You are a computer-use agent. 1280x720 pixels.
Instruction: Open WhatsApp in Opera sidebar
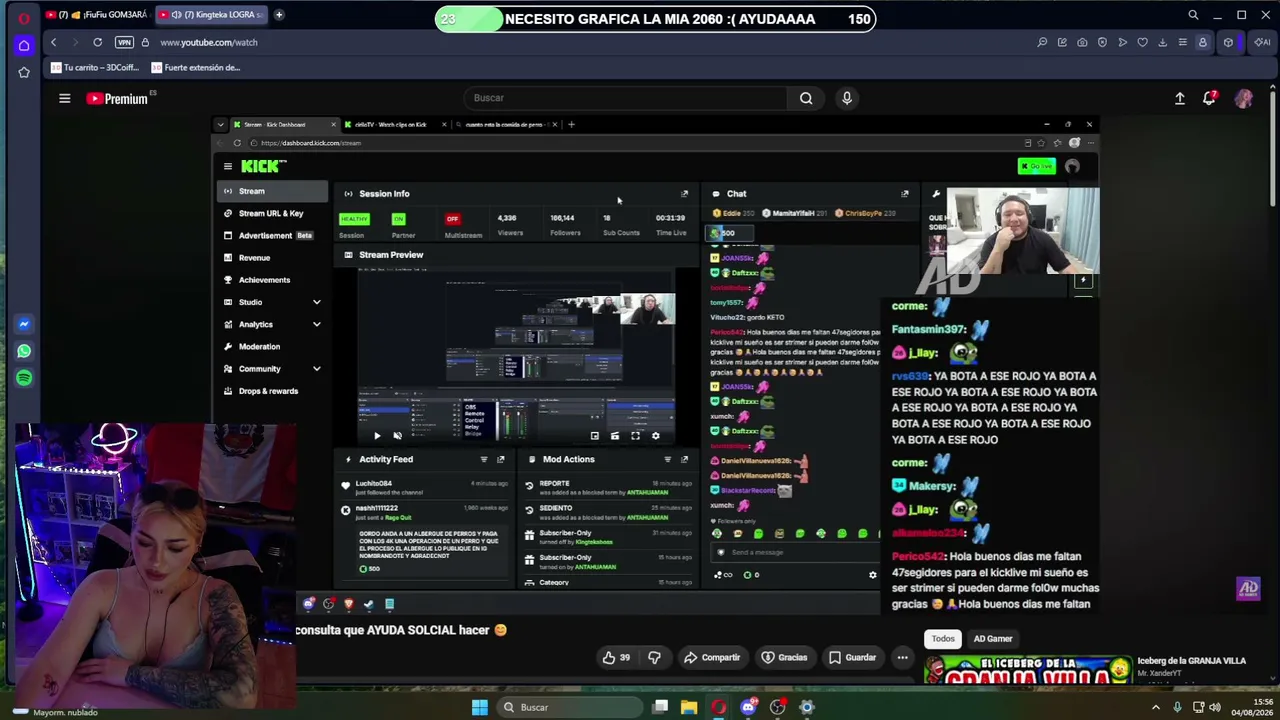[24, 351]
